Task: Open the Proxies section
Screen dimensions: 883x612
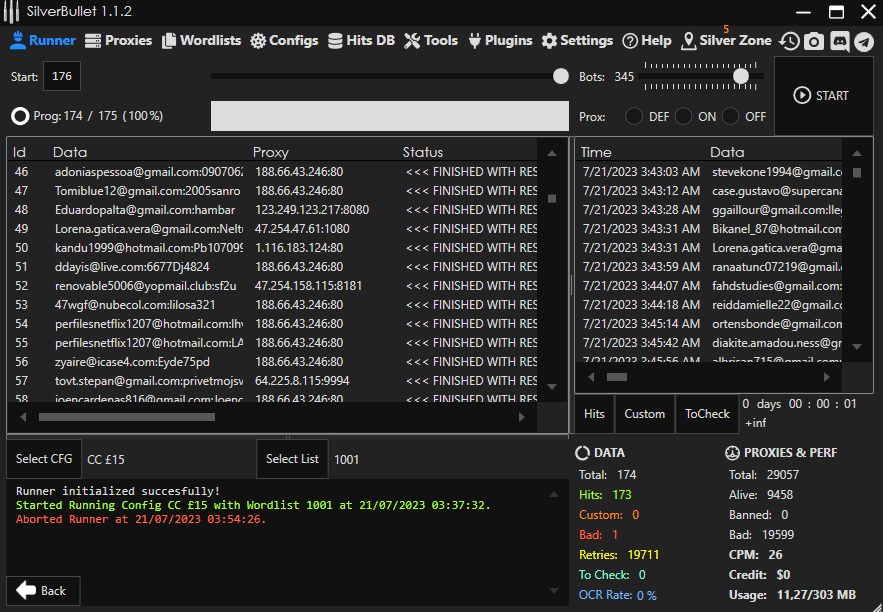Action: [118, 41]
